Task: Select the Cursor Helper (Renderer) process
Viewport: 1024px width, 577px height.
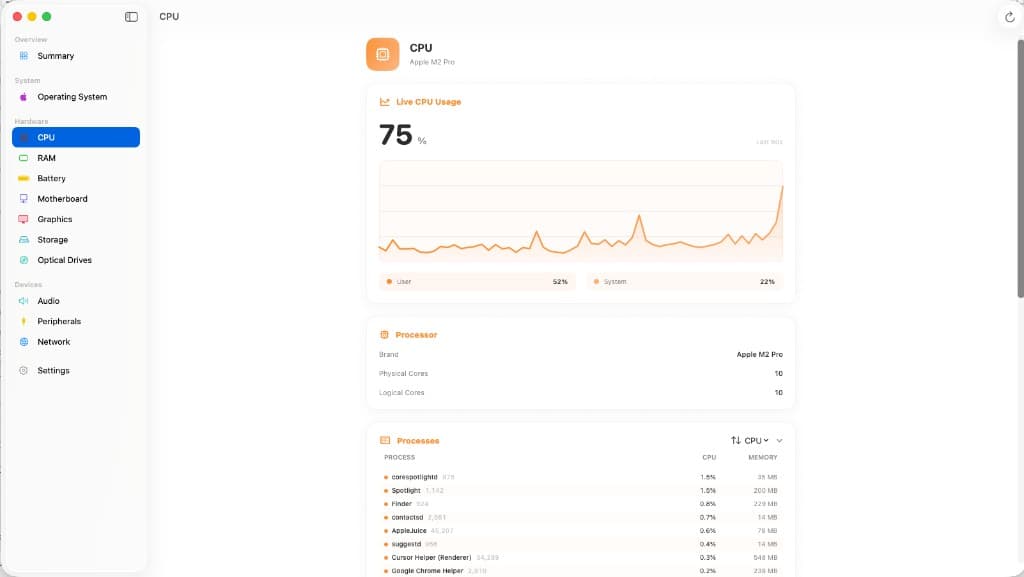Action: coord(581,557)
